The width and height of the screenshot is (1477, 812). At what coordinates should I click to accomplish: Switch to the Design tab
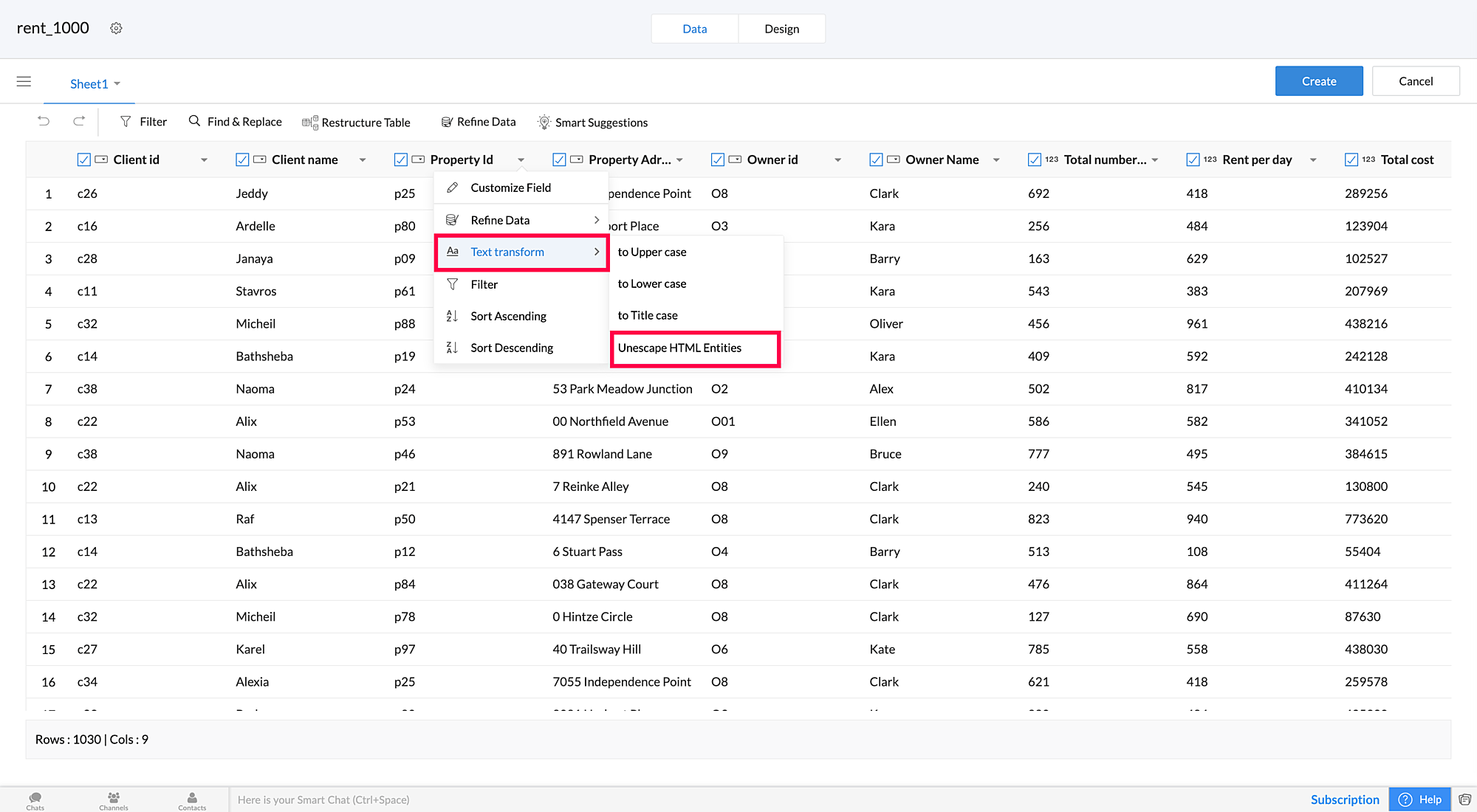781,29
